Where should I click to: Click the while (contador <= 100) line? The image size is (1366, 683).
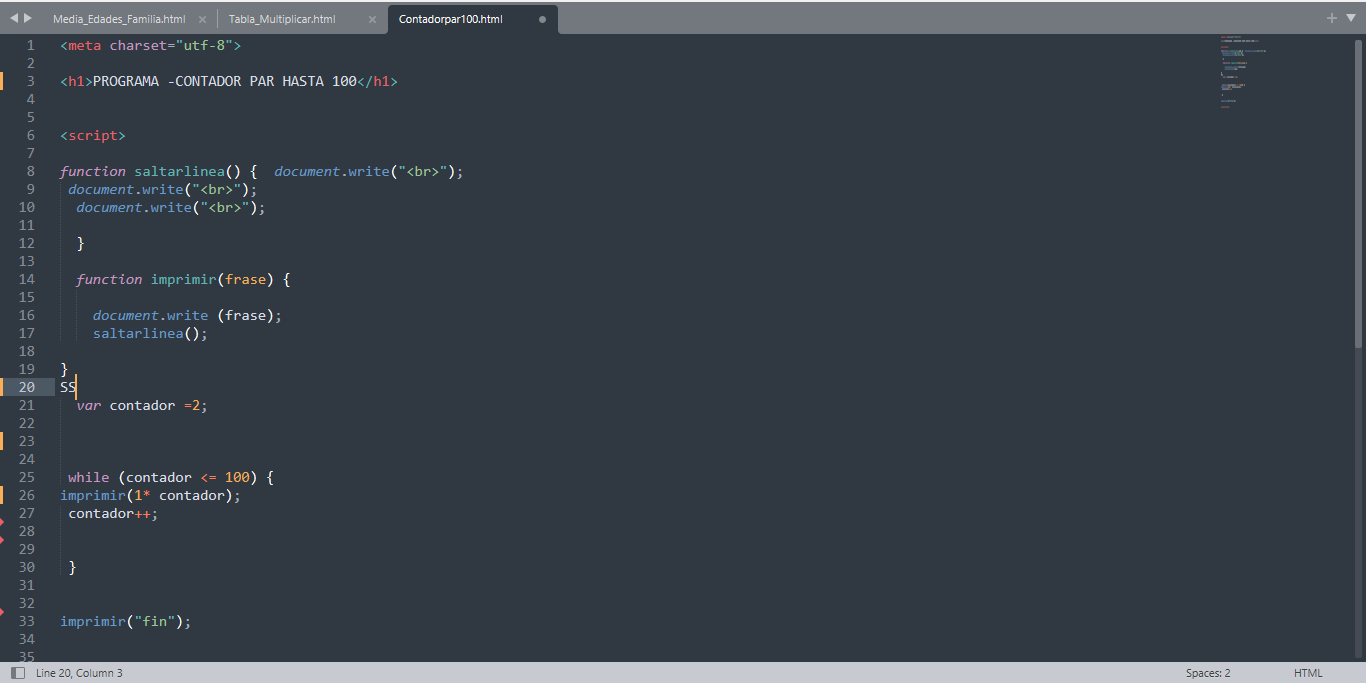[x=171, y=477]
